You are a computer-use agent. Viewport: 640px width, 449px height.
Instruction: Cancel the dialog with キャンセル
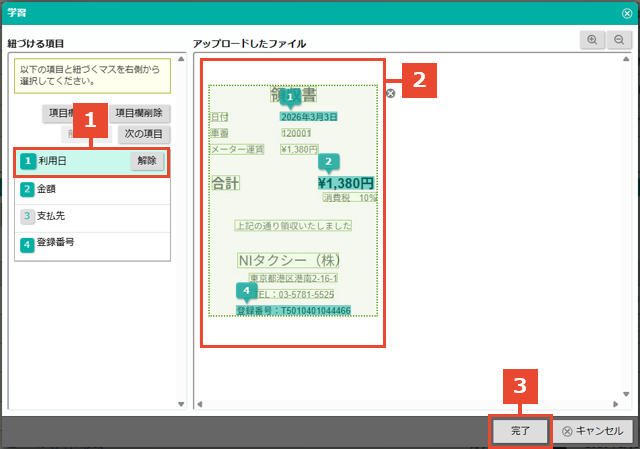(593, 431)
